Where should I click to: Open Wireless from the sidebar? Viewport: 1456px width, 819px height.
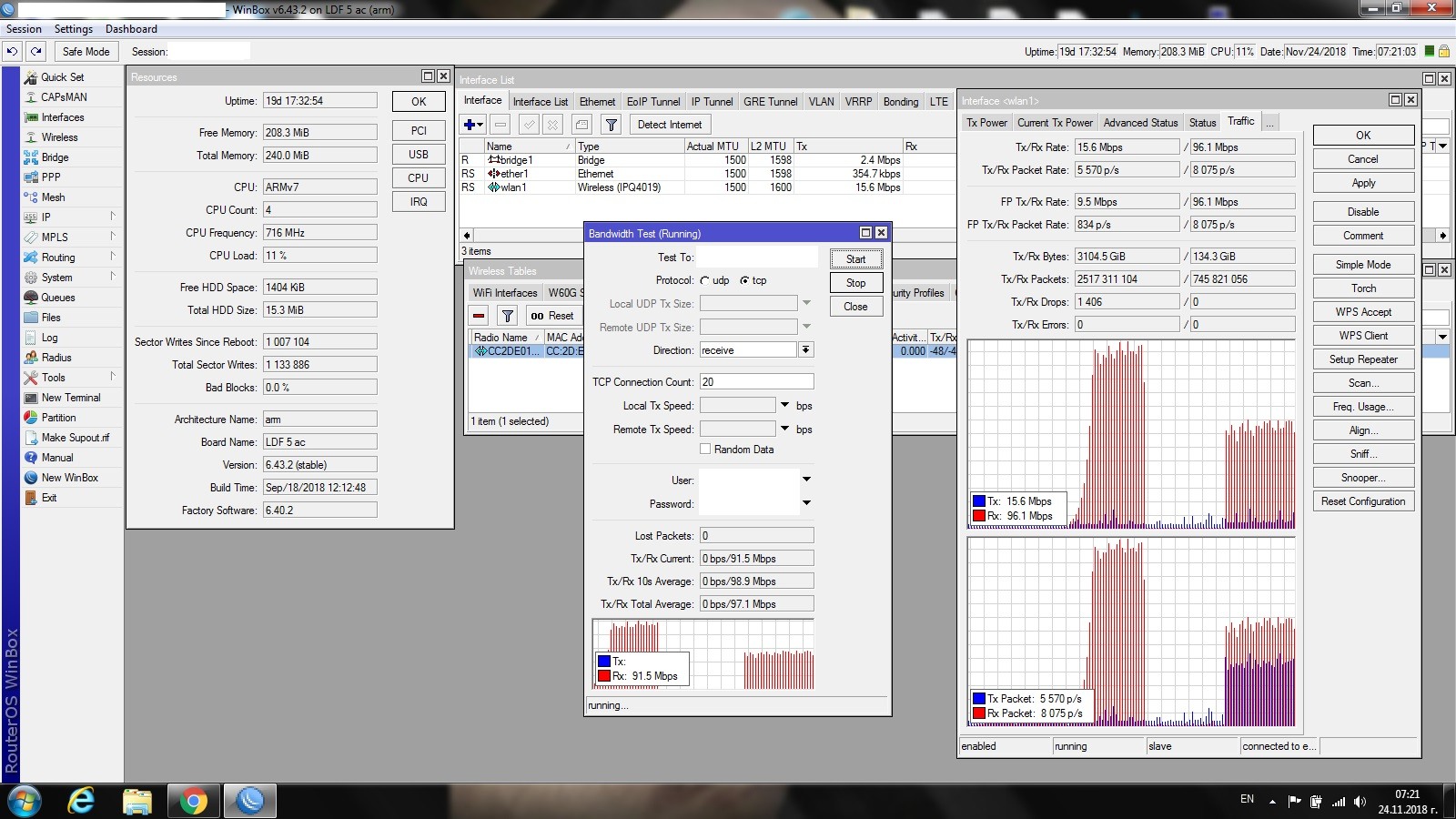pyautogui.click(x=59, y=137)
